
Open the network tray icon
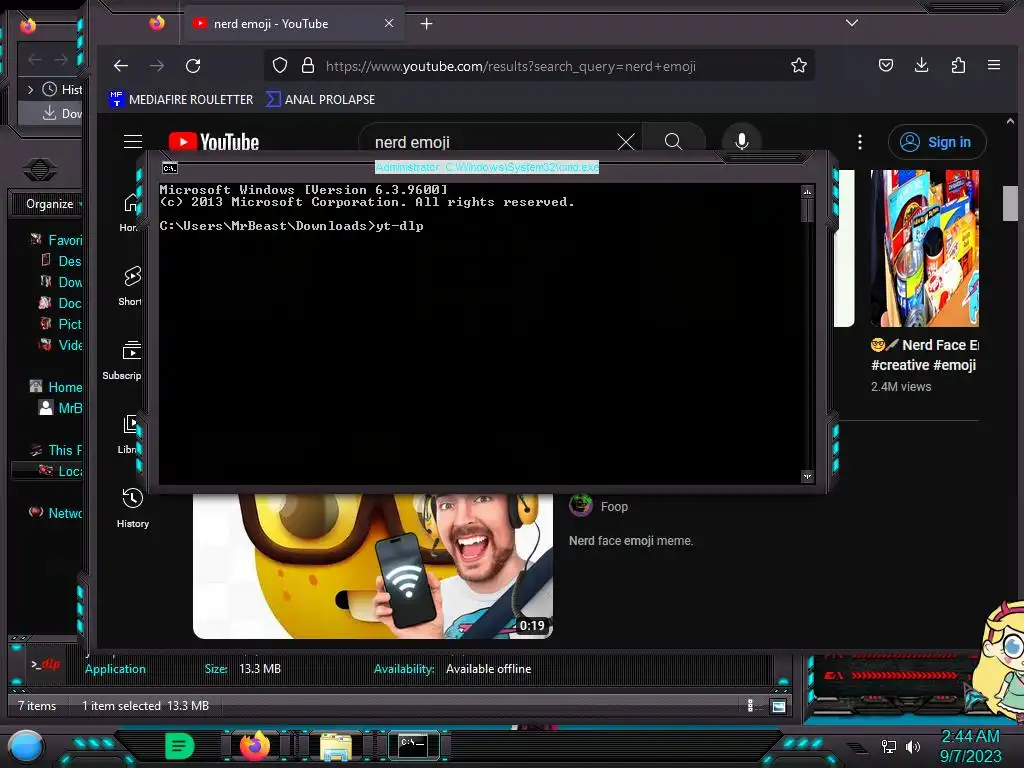click(x=889, y=746)
